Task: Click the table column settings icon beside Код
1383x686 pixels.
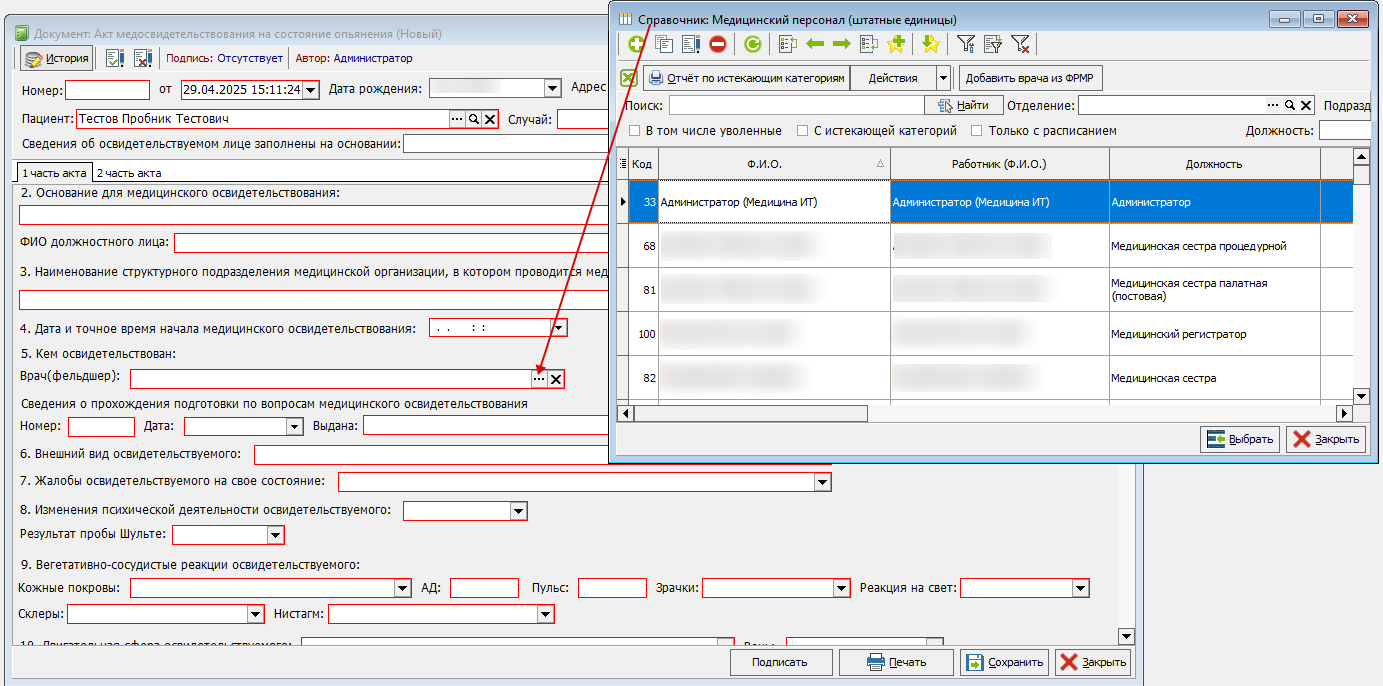Action: point(623,163)
